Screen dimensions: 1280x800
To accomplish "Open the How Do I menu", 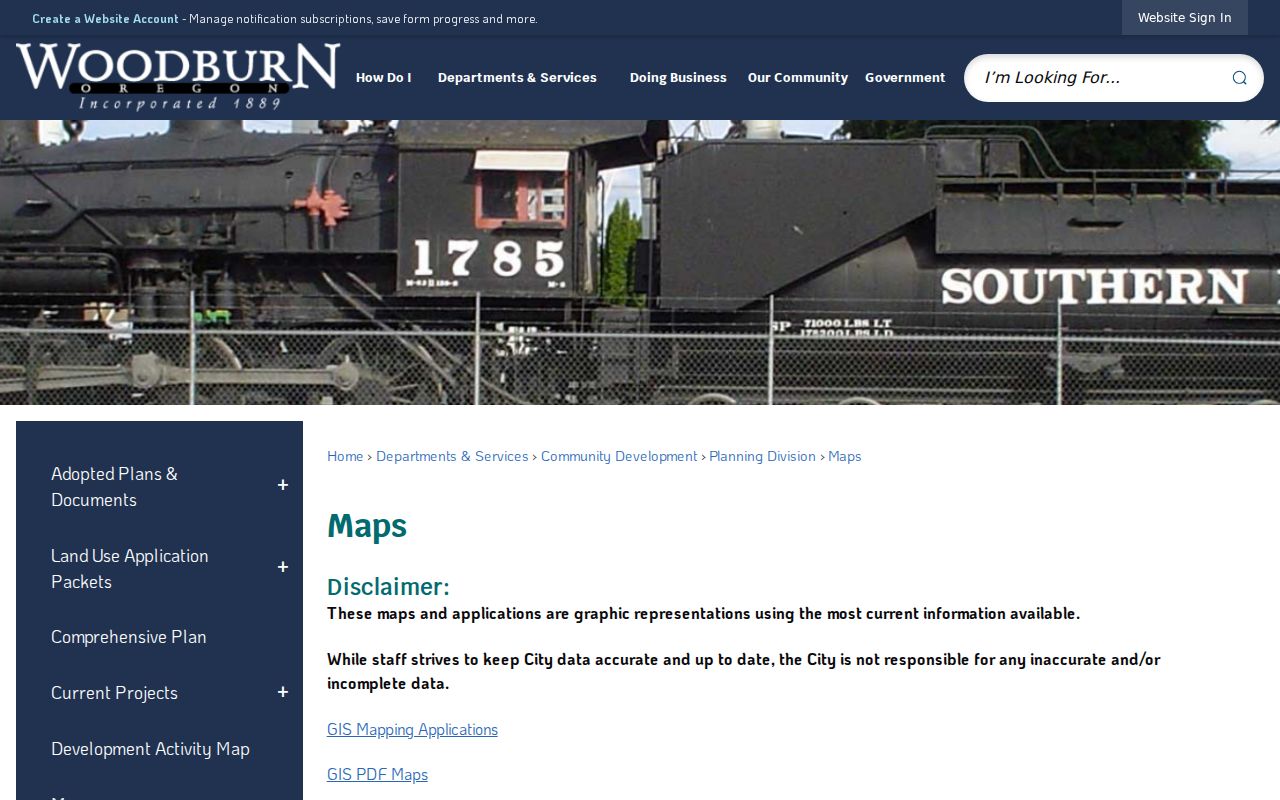I will pos(384,78).
